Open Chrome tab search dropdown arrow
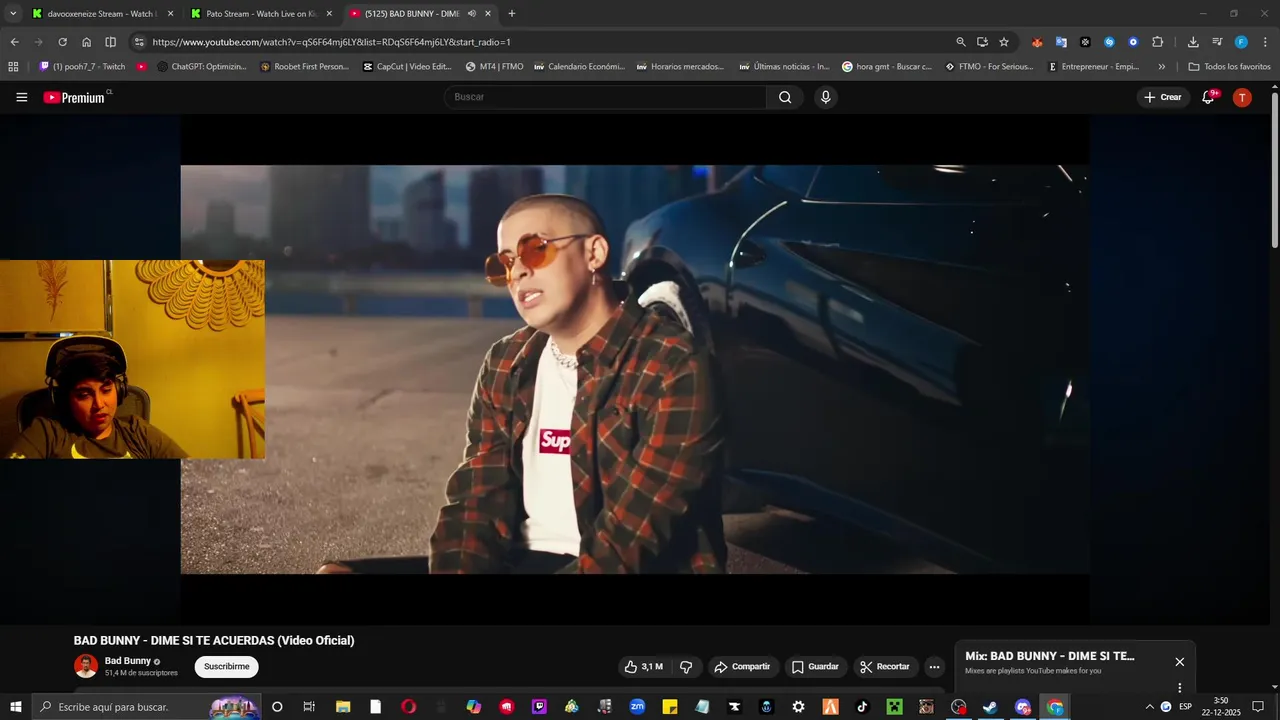This screenshot has height=720, width=1280. (13, 14)
